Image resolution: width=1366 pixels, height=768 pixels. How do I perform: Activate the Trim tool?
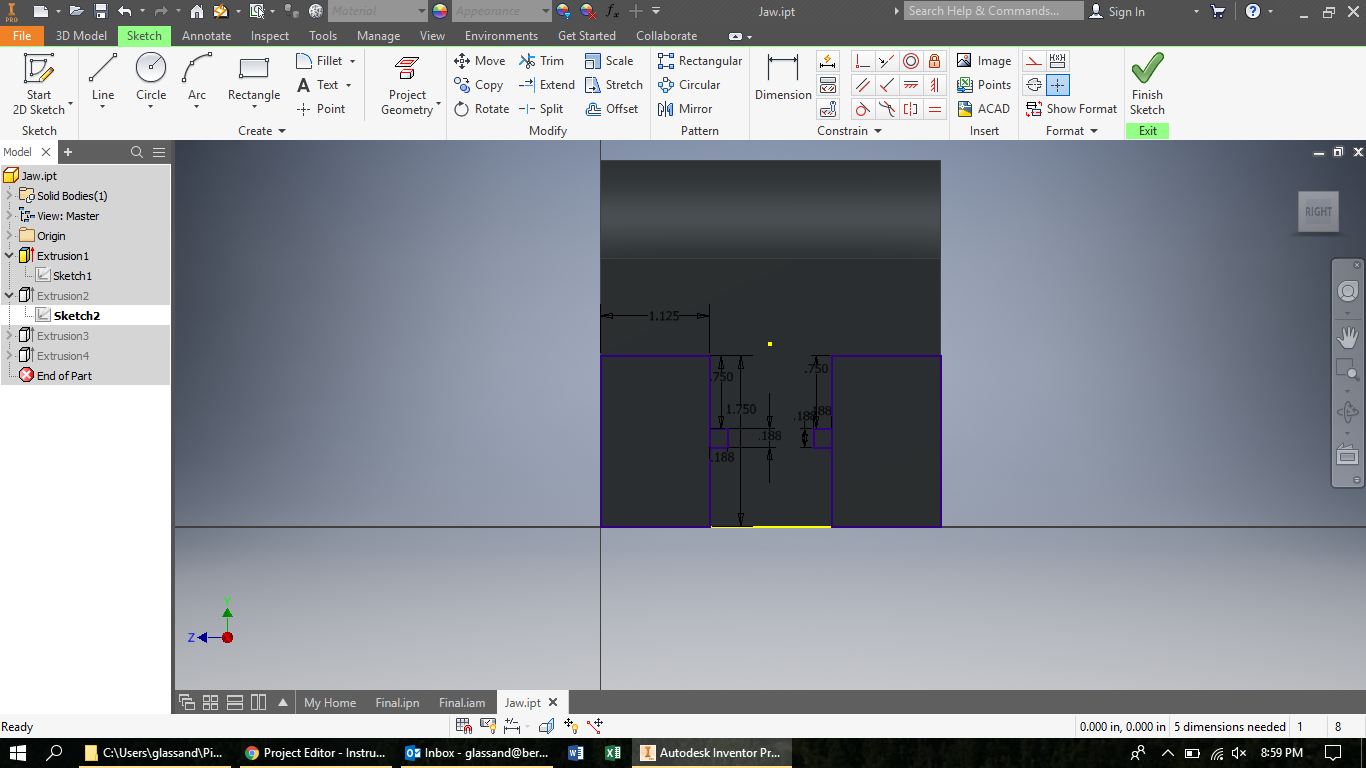pos(541,61)
